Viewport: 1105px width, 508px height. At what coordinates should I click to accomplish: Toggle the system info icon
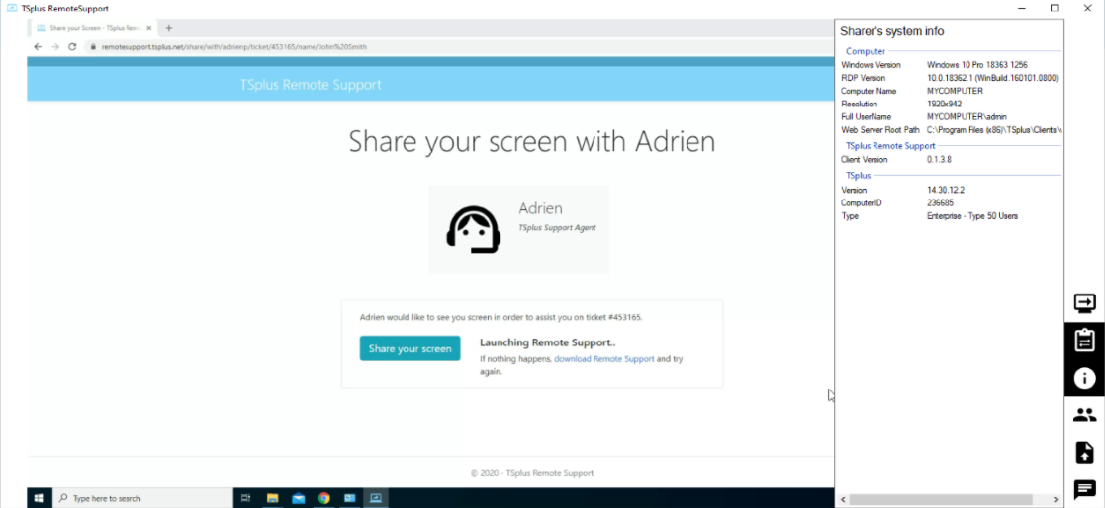1084,378
